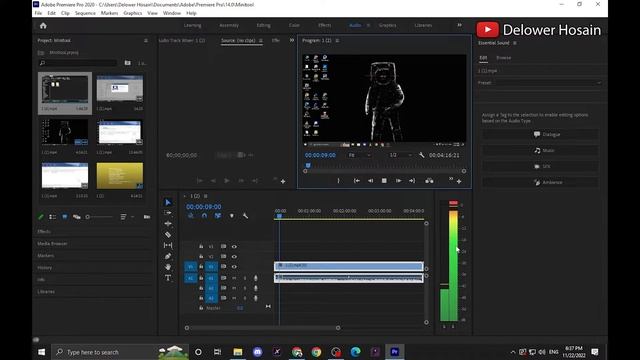Open Program monitor button editor plus

click(459, 181)
